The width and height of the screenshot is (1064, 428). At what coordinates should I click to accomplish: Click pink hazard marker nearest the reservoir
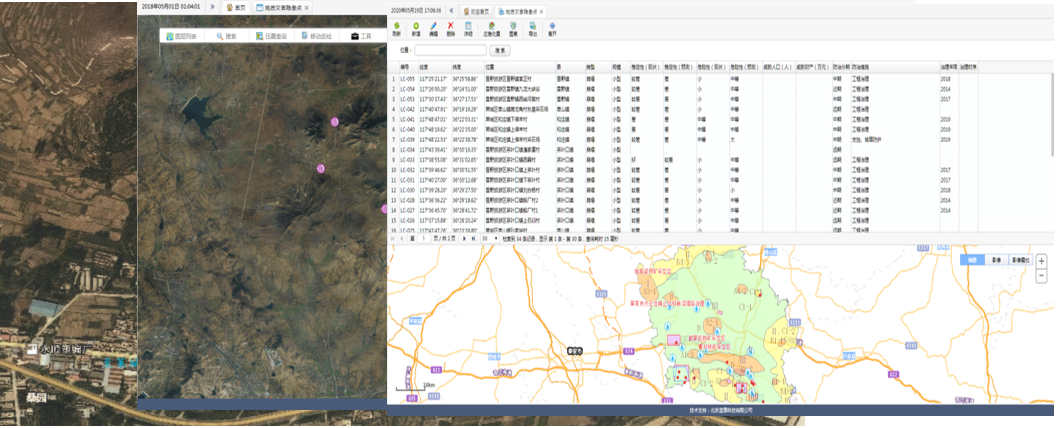[x=335, y=121]
